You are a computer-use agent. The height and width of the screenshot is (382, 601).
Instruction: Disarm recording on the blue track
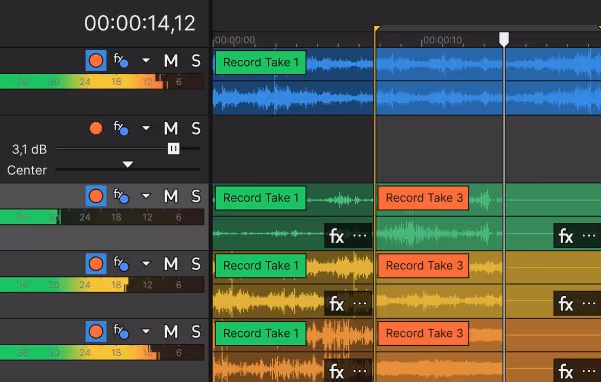[x=96, y=61]
